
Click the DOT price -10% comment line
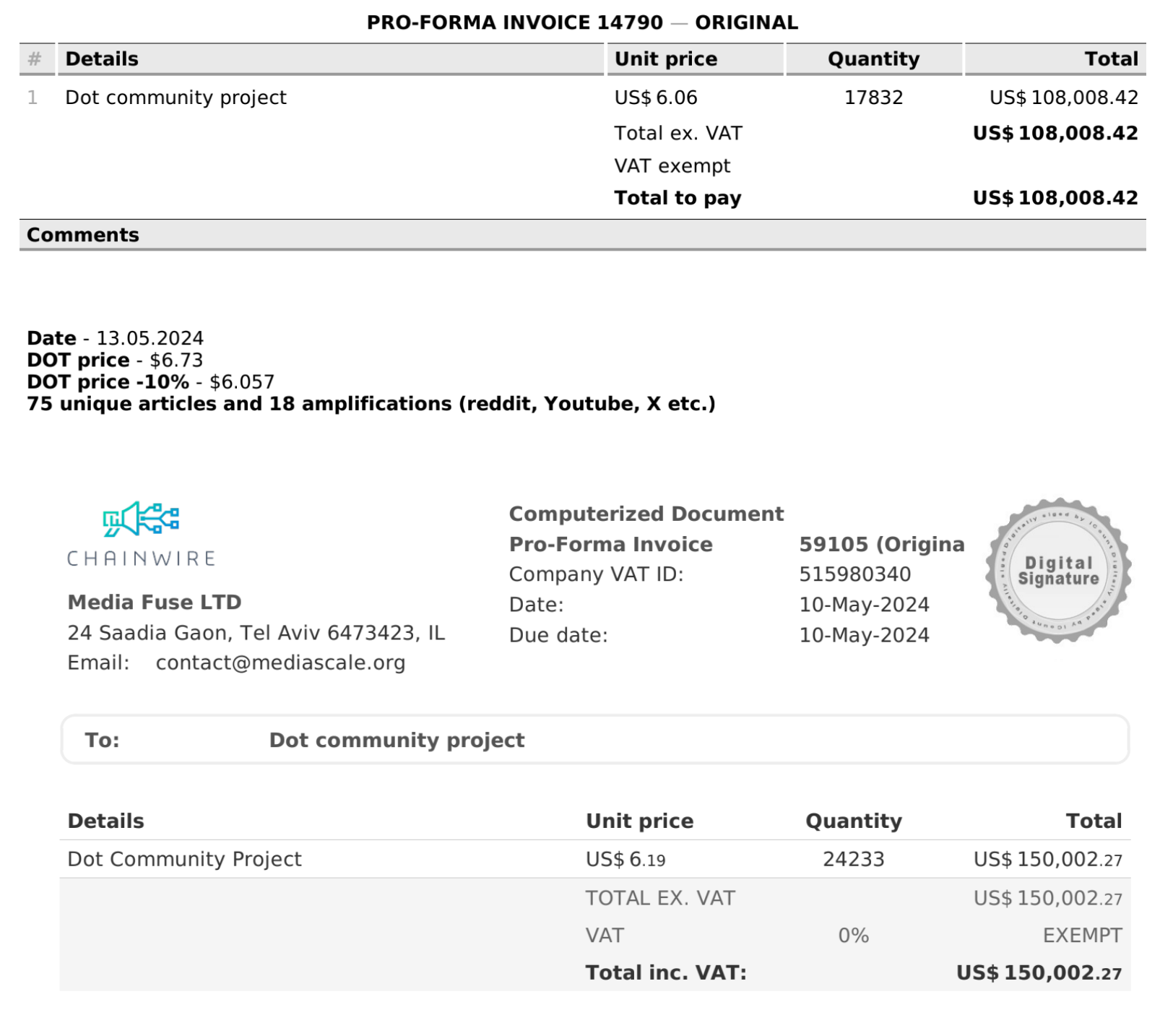pos(150,381)
